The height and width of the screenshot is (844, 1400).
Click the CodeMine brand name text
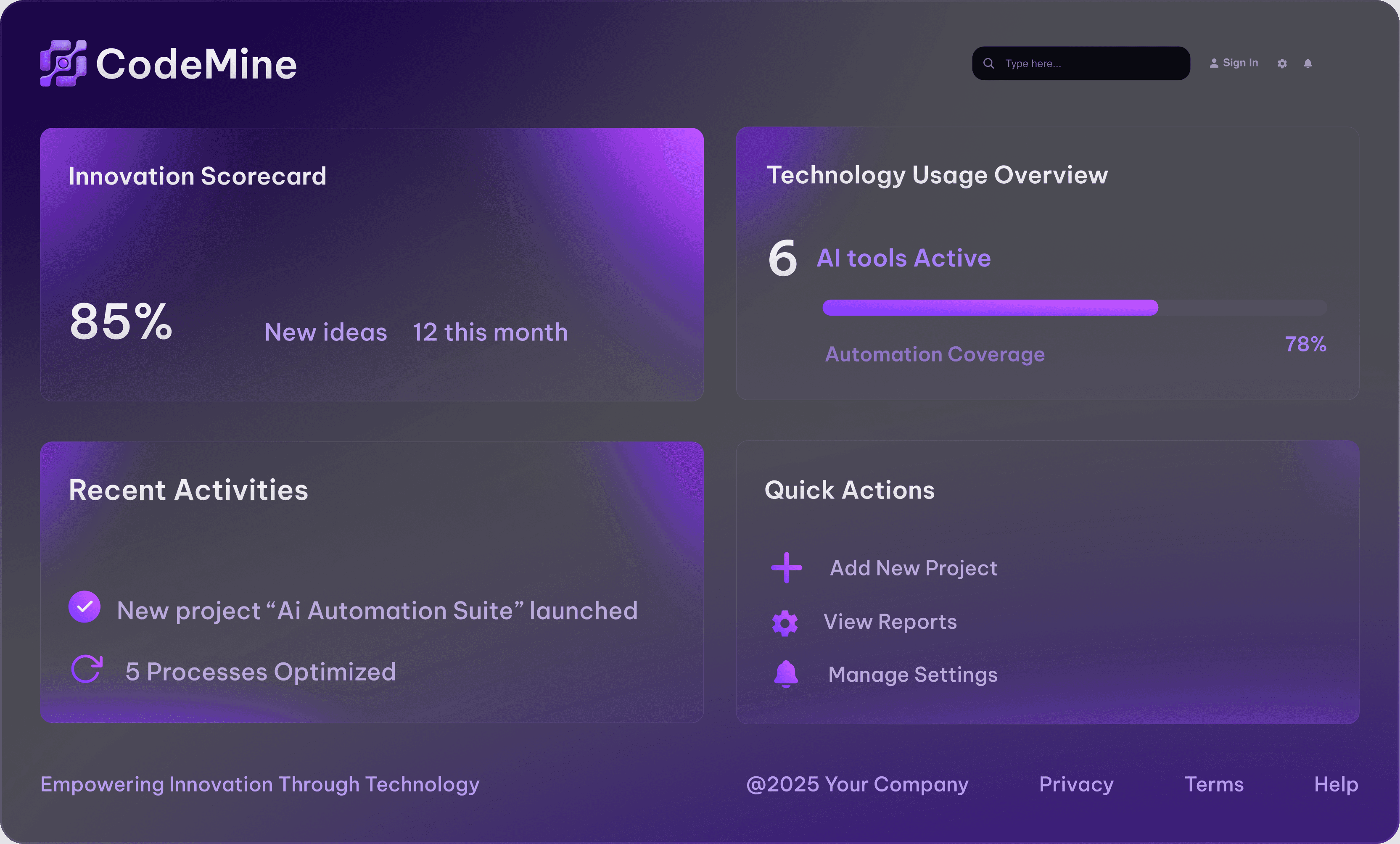[196, 64]
